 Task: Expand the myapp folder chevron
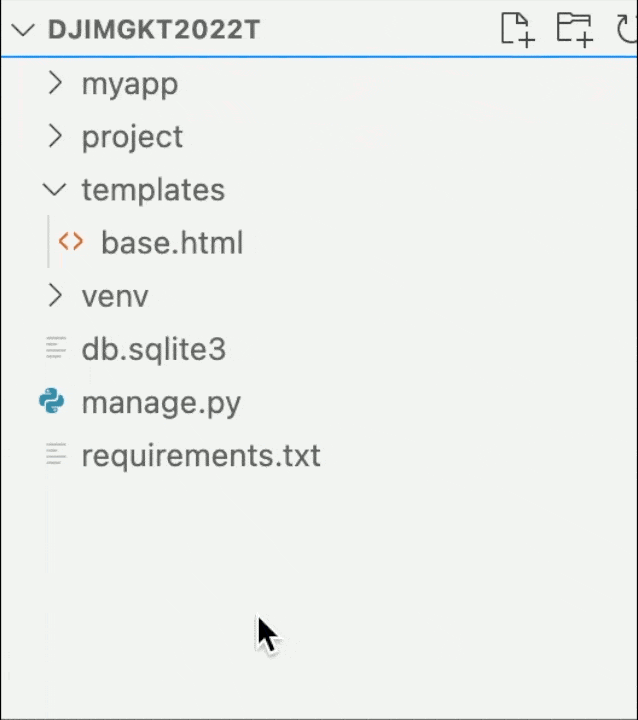coord(55,84)
